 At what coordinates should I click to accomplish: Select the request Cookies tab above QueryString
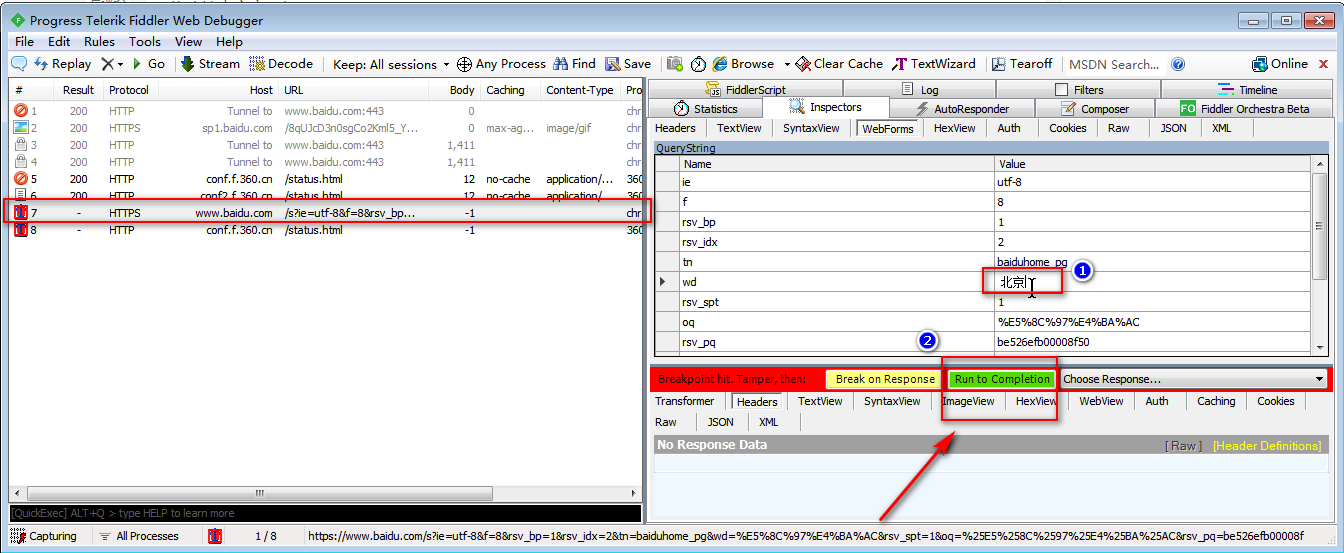pyautogui.click(x=1067, y=128)
